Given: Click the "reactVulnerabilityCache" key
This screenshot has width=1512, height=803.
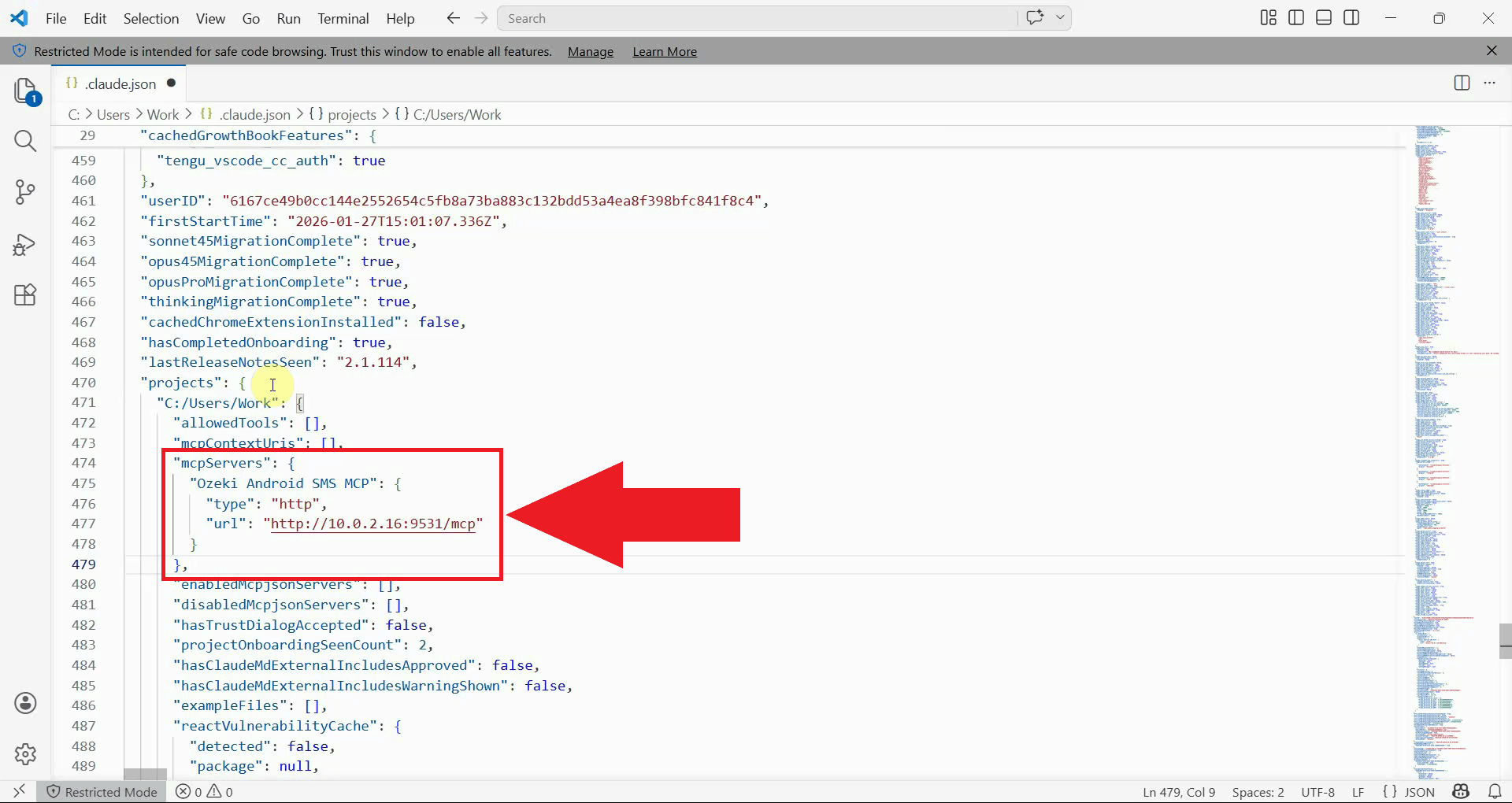Looking at the screenshot, I should click(276, 726).
